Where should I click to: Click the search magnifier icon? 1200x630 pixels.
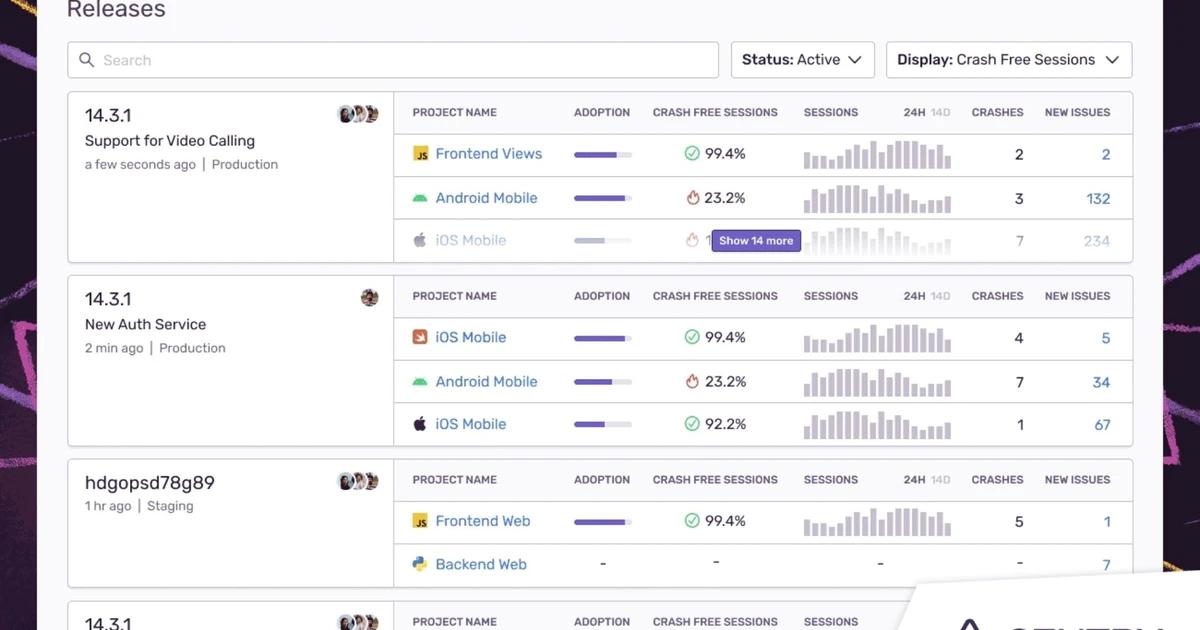(x=85, y=60)
